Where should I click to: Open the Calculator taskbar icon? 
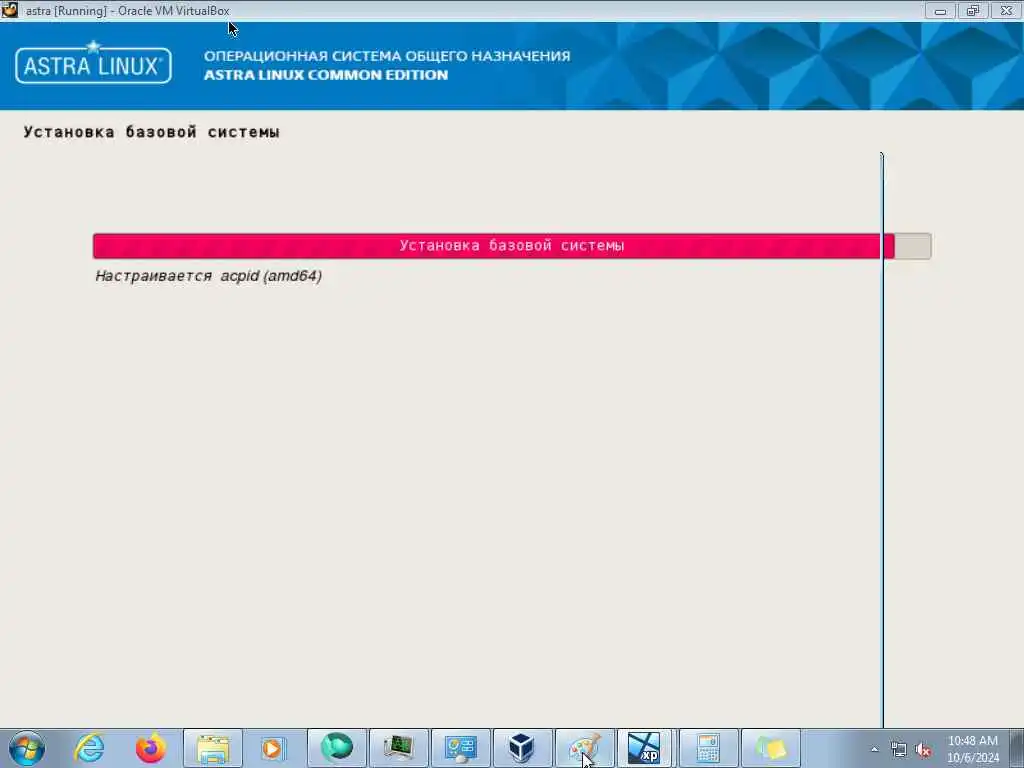(708, 748)
